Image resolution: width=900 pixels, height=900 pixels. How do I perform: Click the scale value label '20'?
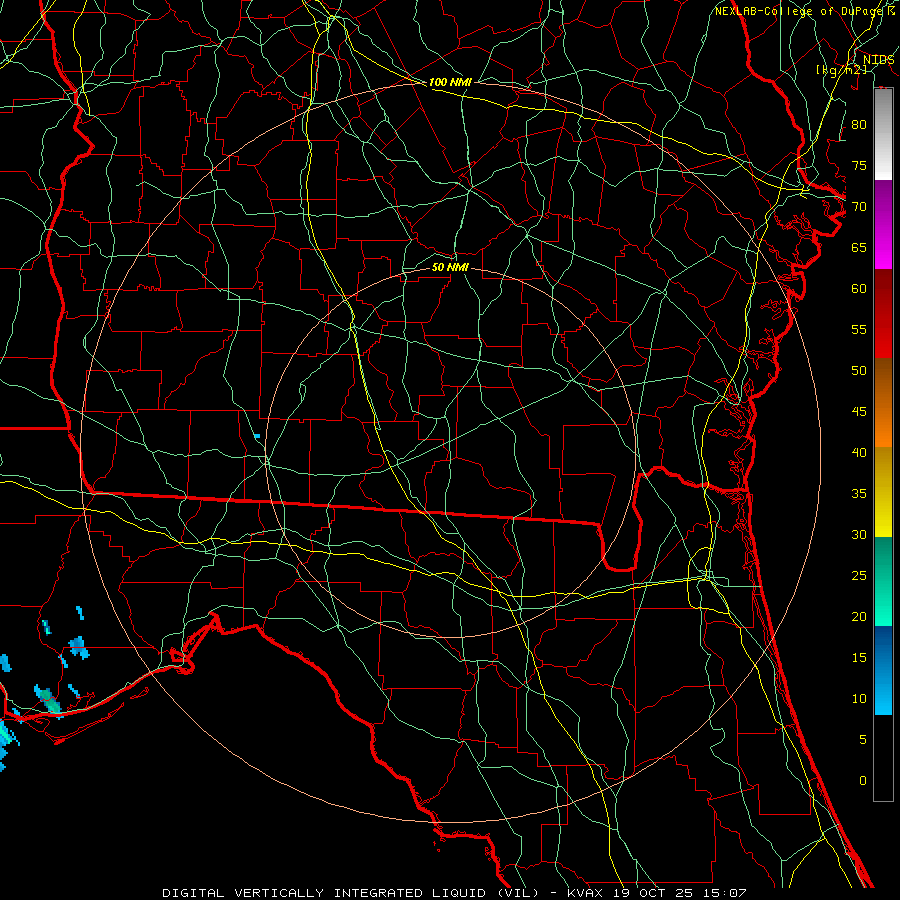859,616
